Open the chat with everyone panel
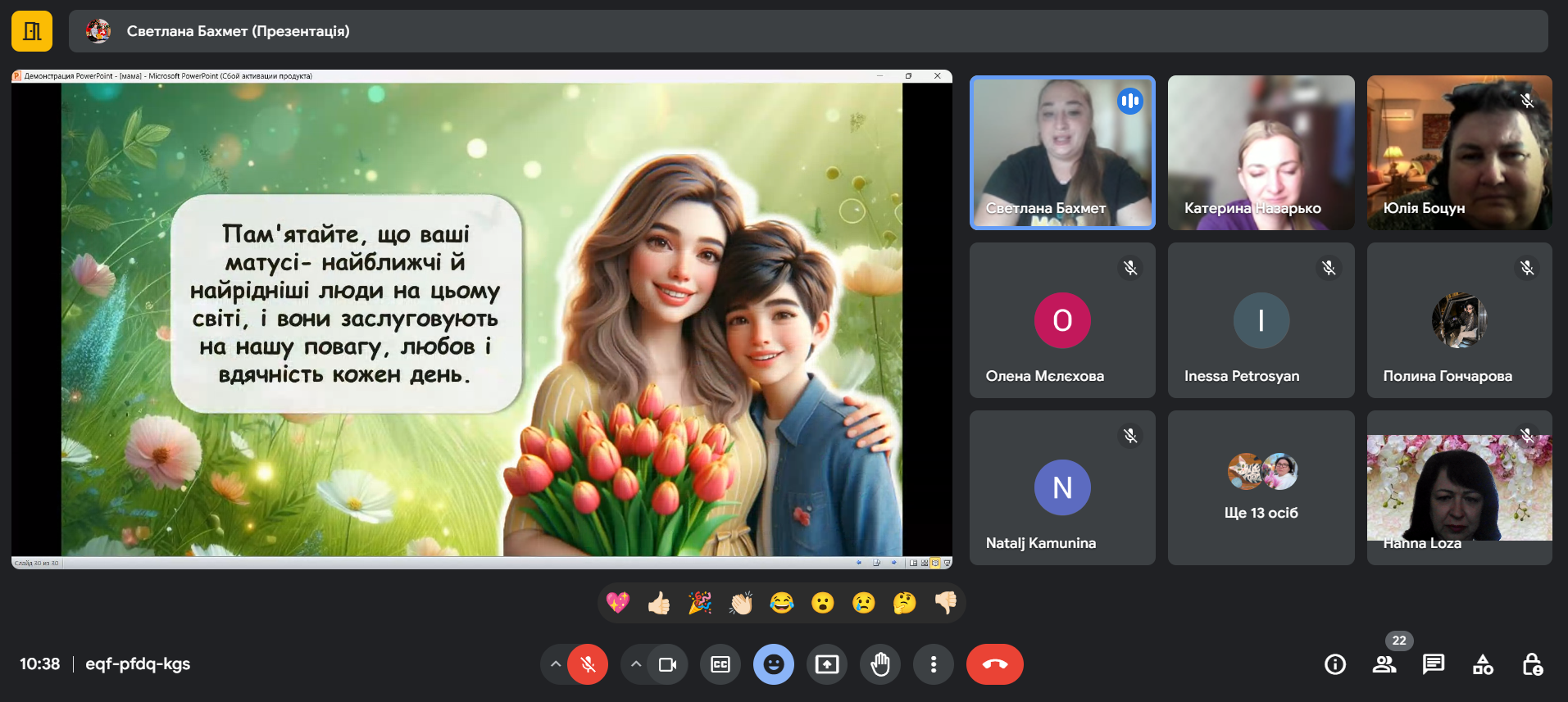Screen dimensions: 1568x702 [x=1434, y=664]
